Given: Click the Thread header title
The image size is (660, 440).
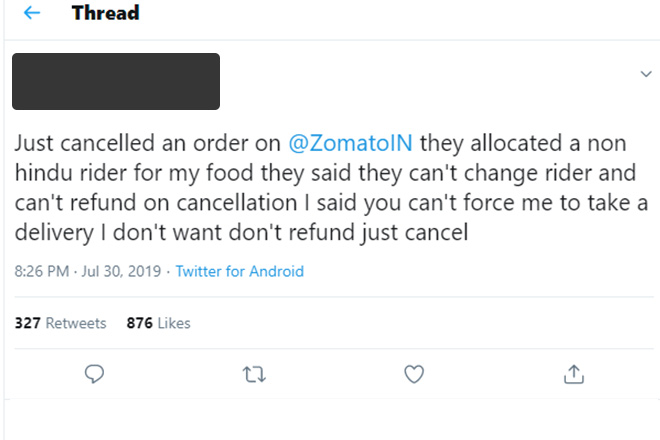Looking at the screenshot, I should [x=105, y=14].
